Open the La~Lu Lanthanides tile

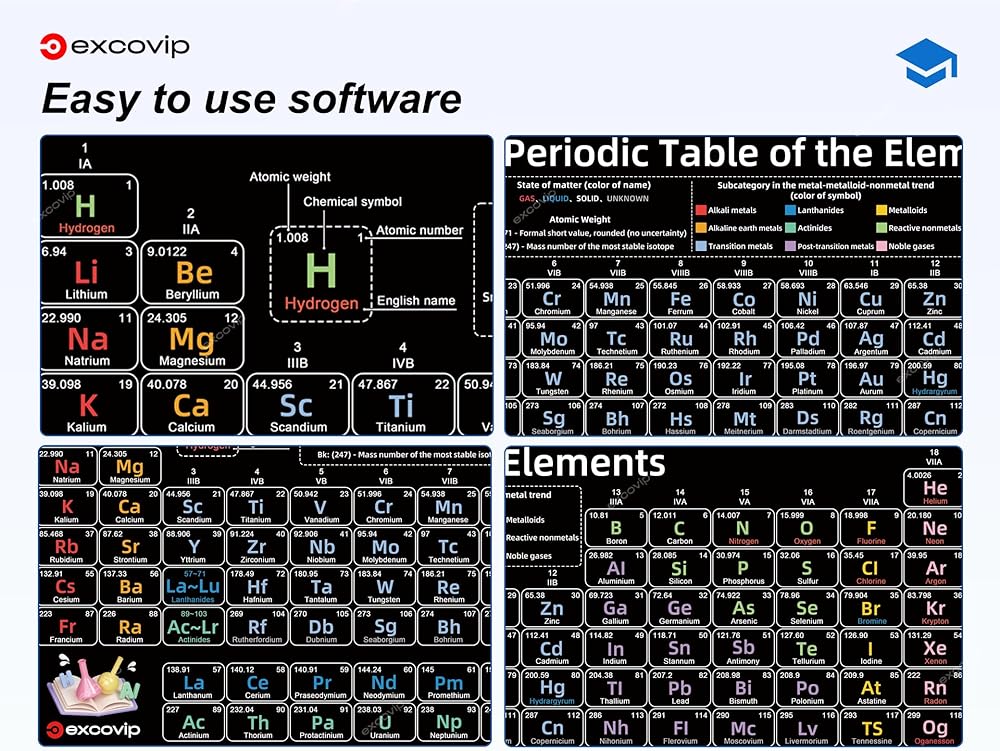point(193,587)
